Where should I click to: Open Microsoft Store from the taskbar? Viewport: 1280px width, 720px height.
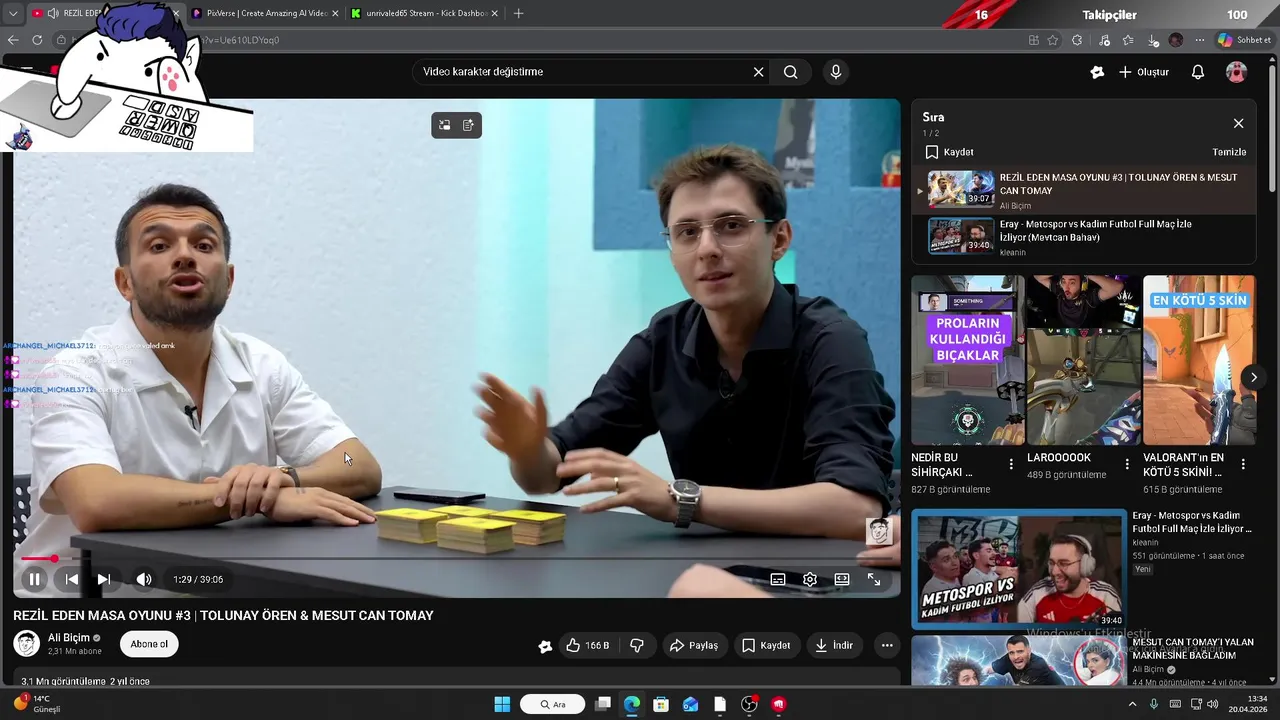click(x=661, y=704)
